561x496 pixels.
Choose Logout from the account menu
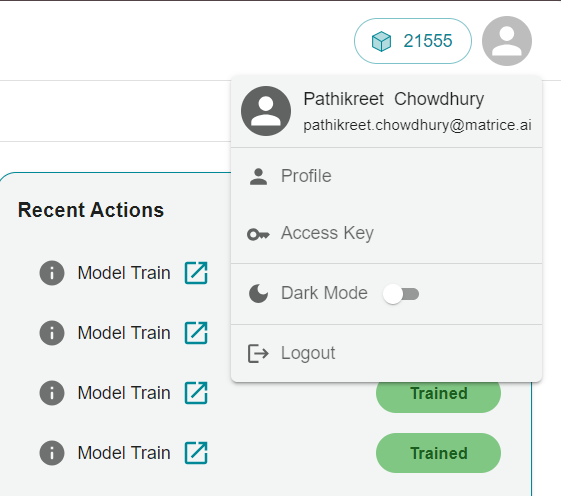386,353
